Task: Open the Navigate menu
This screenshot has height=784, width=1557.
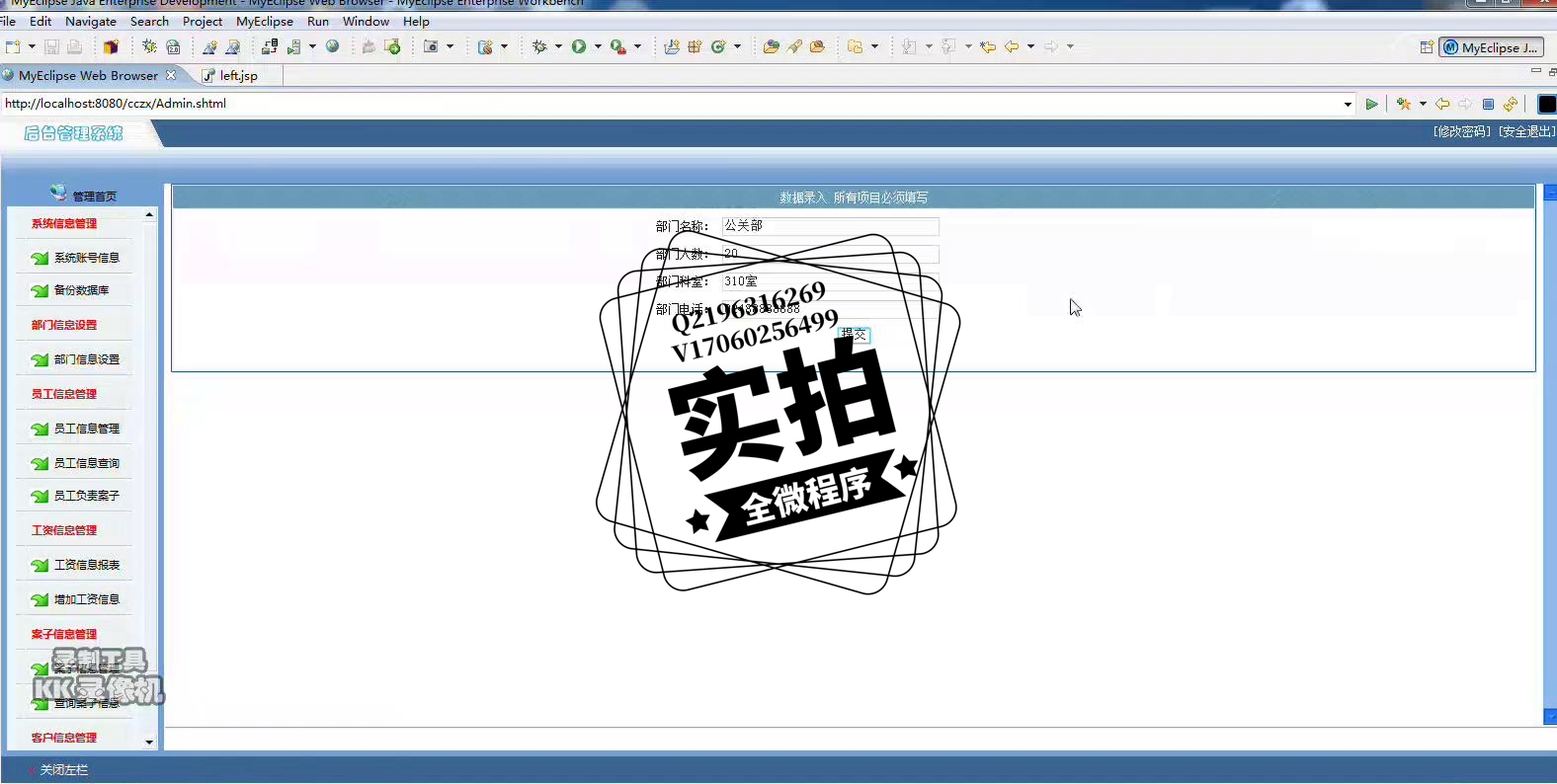Action: [x=91, y=21]
